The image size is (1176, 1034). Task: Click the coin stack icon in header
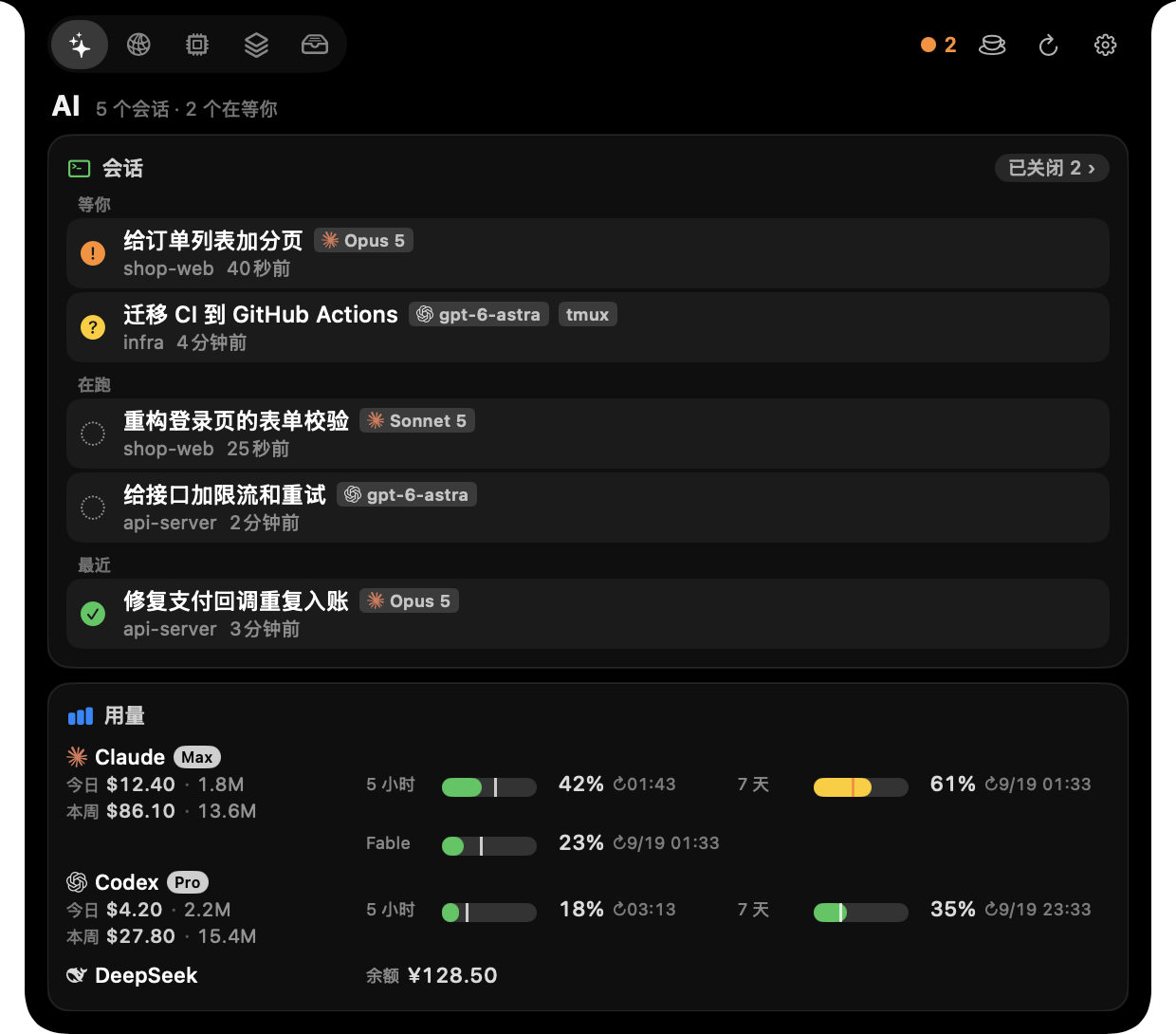(x=992, y=45)
